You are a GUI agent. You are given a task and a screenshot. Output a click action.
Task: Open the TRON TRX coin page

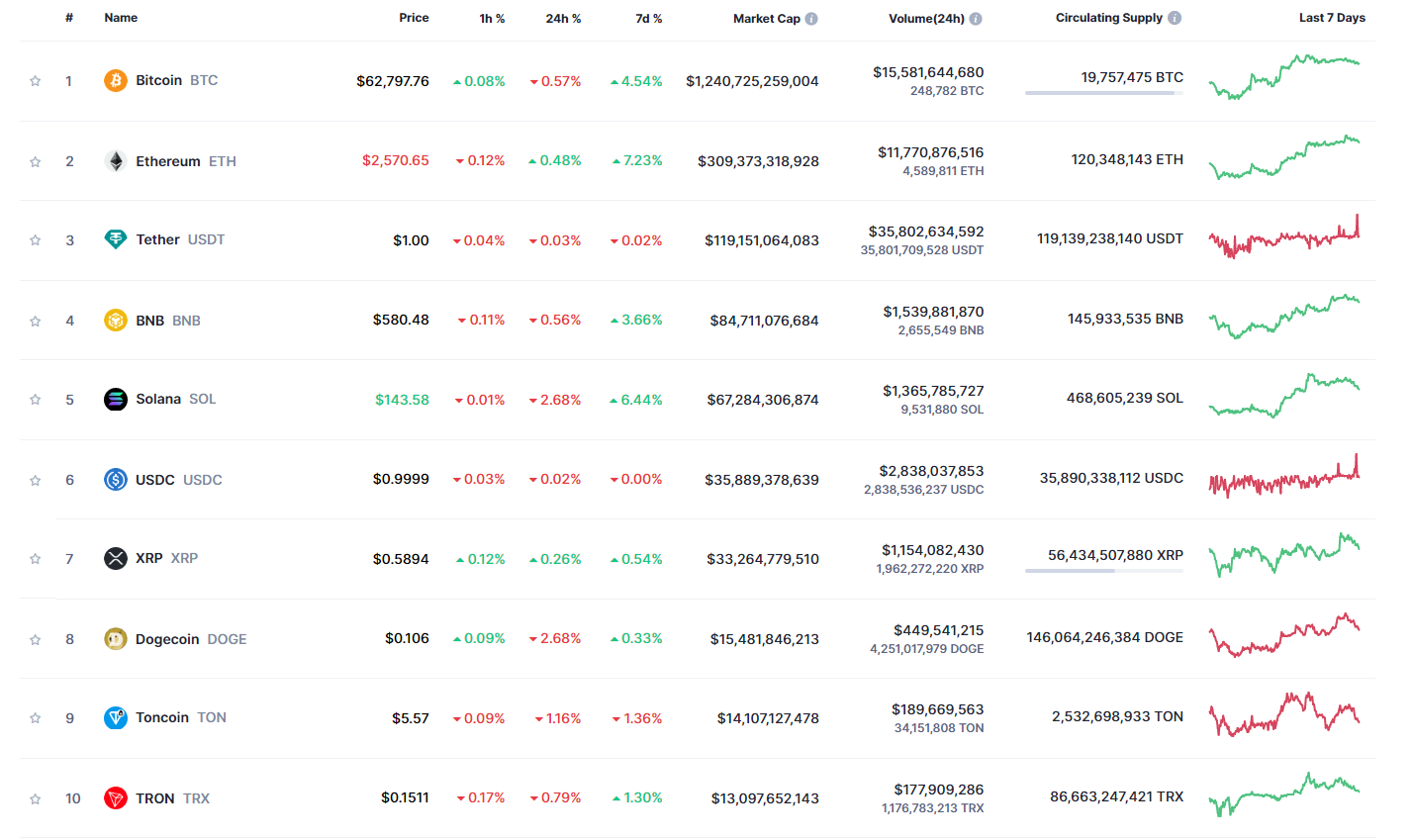[172, 798]
